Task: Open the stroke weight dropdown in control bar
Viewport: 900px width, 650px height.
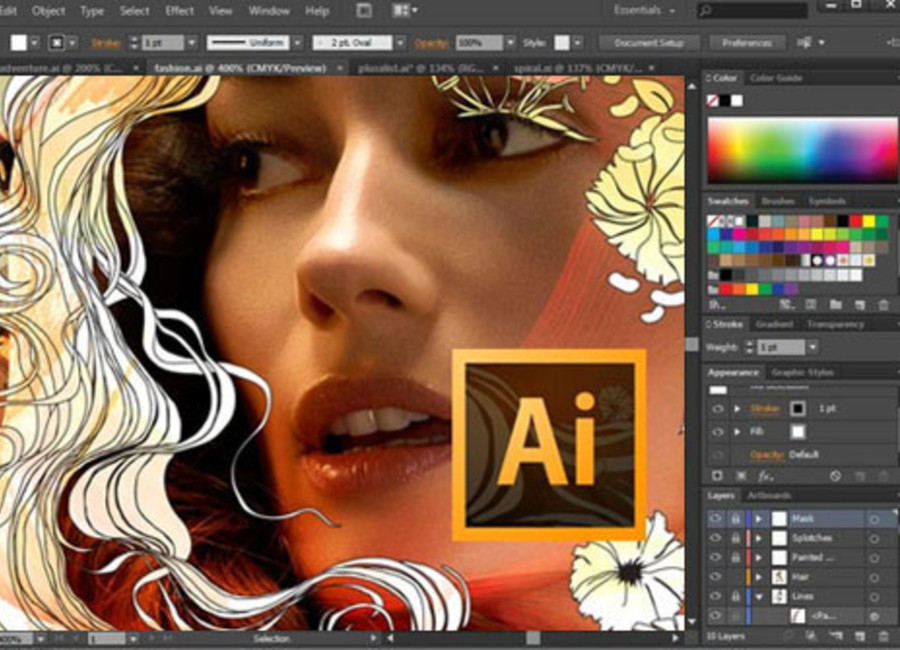Action: tap(192, 42)
